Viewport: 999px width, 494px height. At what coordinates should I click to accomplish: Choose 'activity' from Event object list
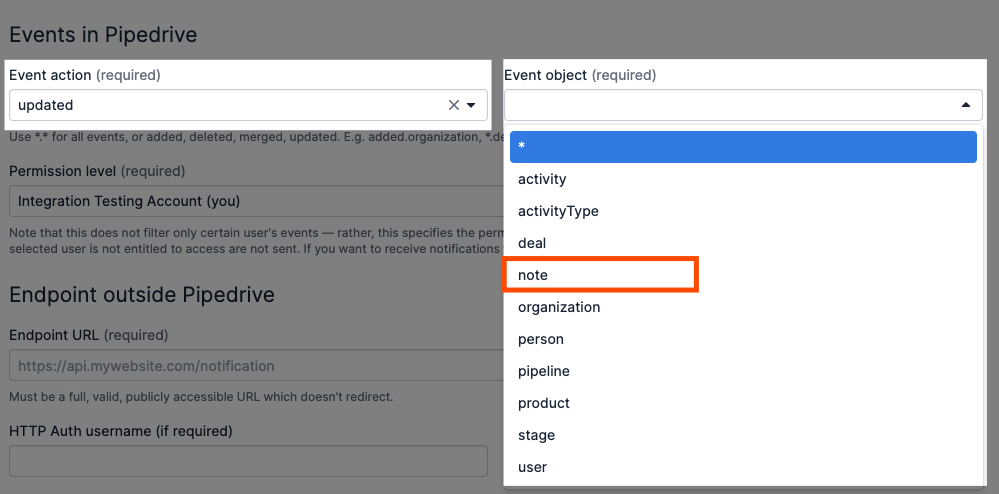tap(743, 179)
